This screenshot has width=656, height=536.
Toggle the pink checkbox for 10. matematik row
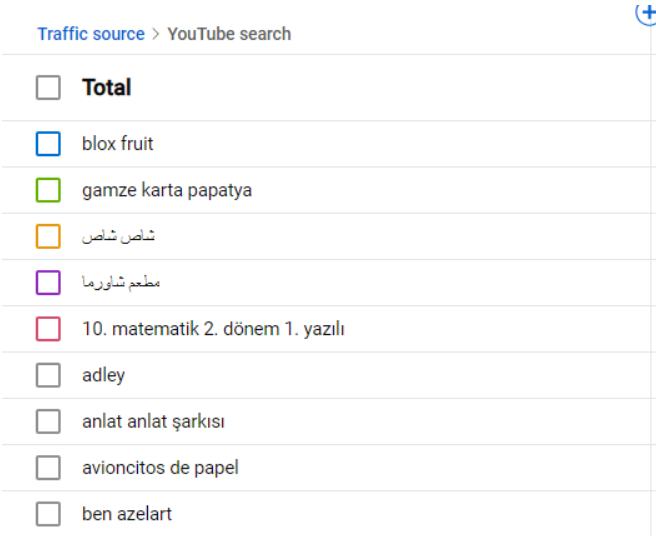coord(48,329)
